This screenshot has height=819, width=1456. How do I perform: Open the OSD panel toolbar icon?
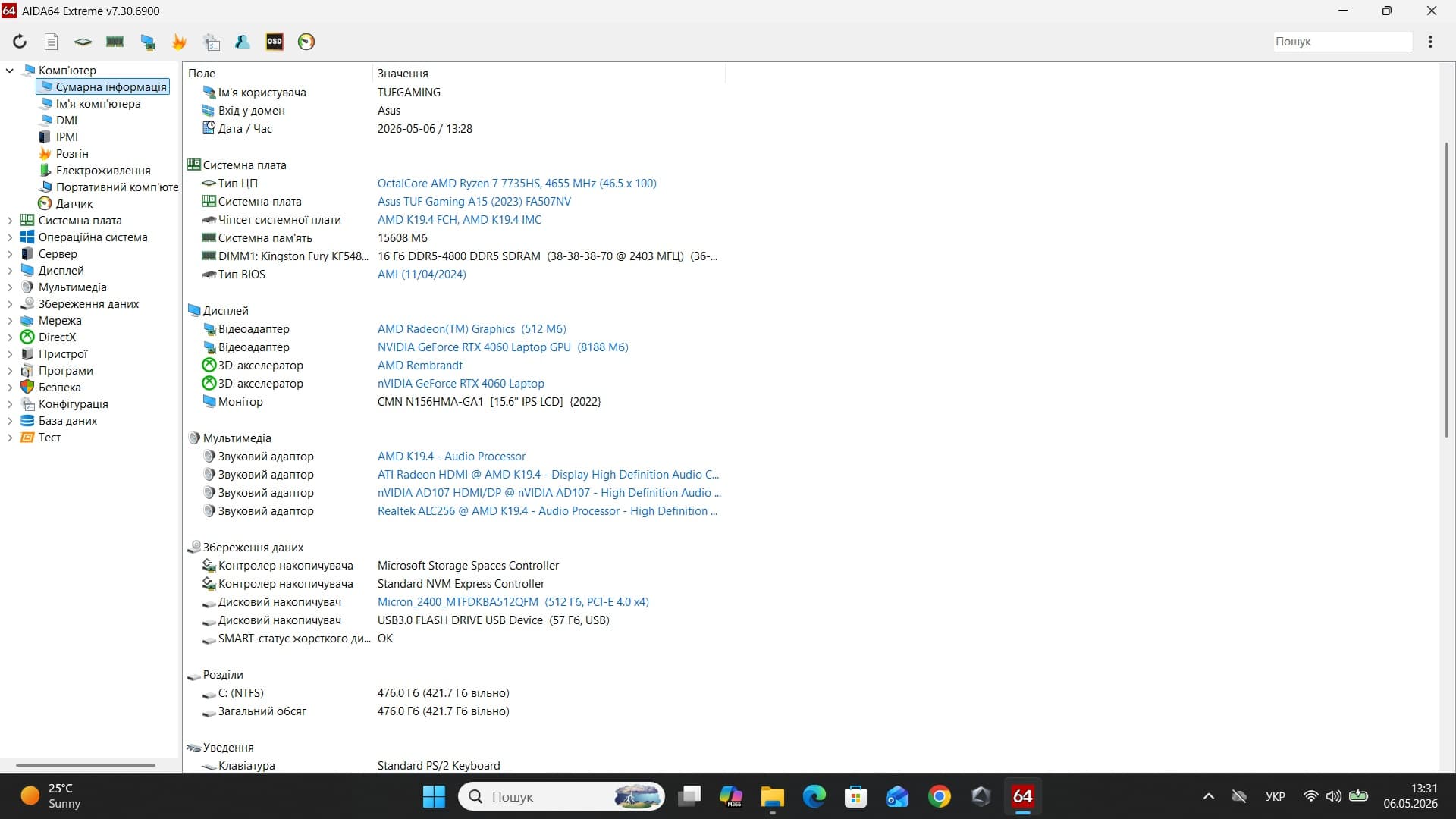point(275,42)
